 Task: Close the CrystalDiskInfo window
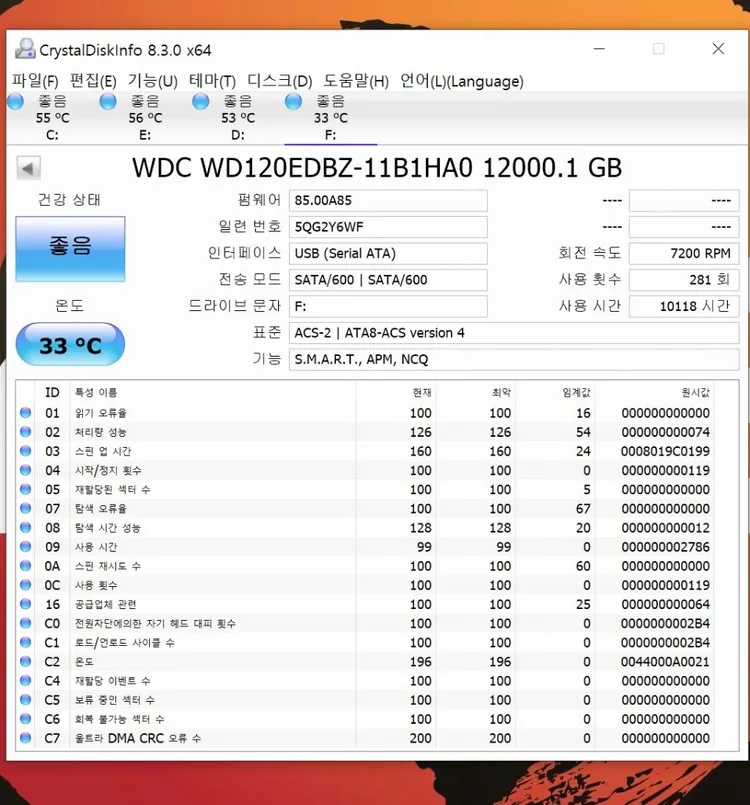point(718,49)
